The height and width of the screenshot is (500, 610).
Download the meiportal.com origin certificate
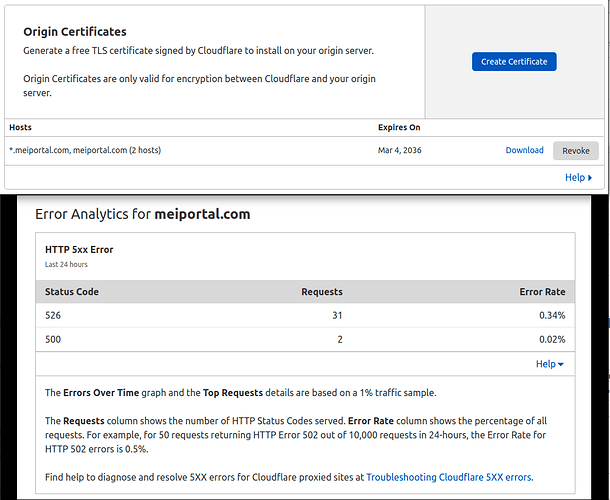click(x=524, y=150)
